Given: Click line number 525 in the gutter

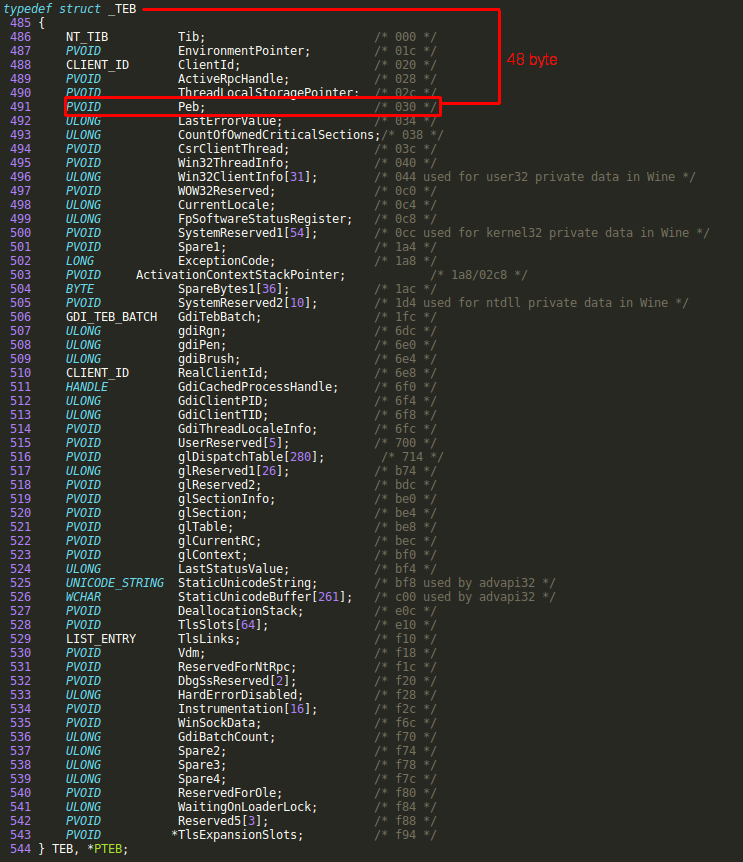Looking at the screenshot, I should (20, 583).
